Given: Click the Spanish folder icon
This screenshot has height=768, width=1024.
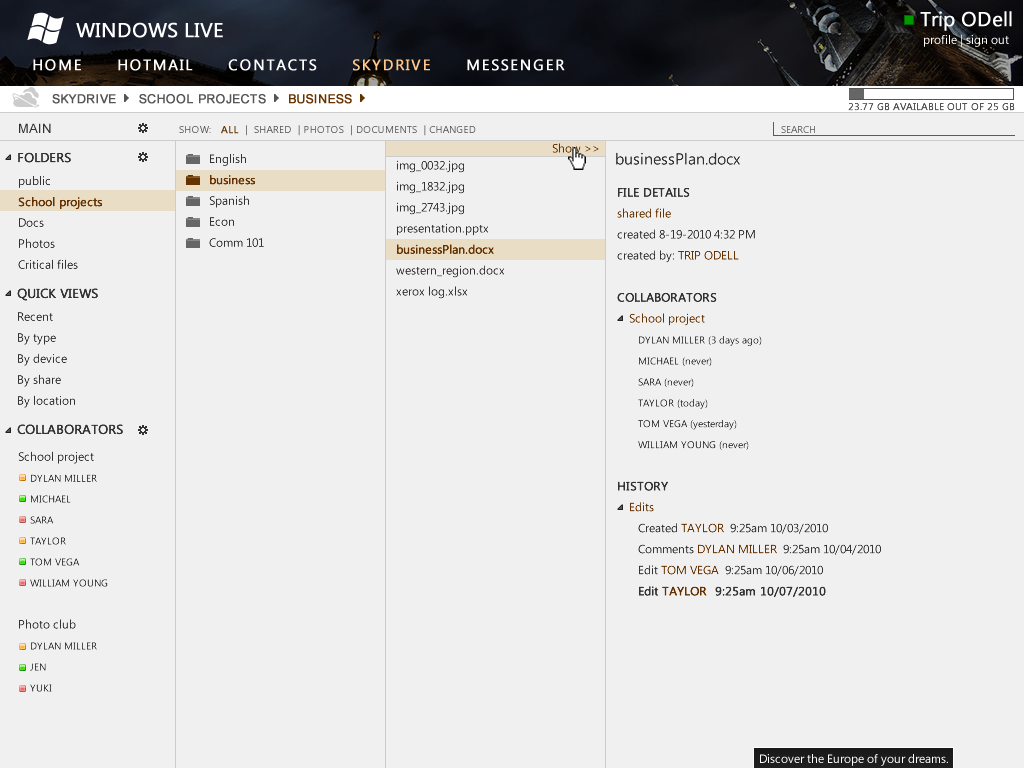Looking at the screenshot, I should coord(193,200).
